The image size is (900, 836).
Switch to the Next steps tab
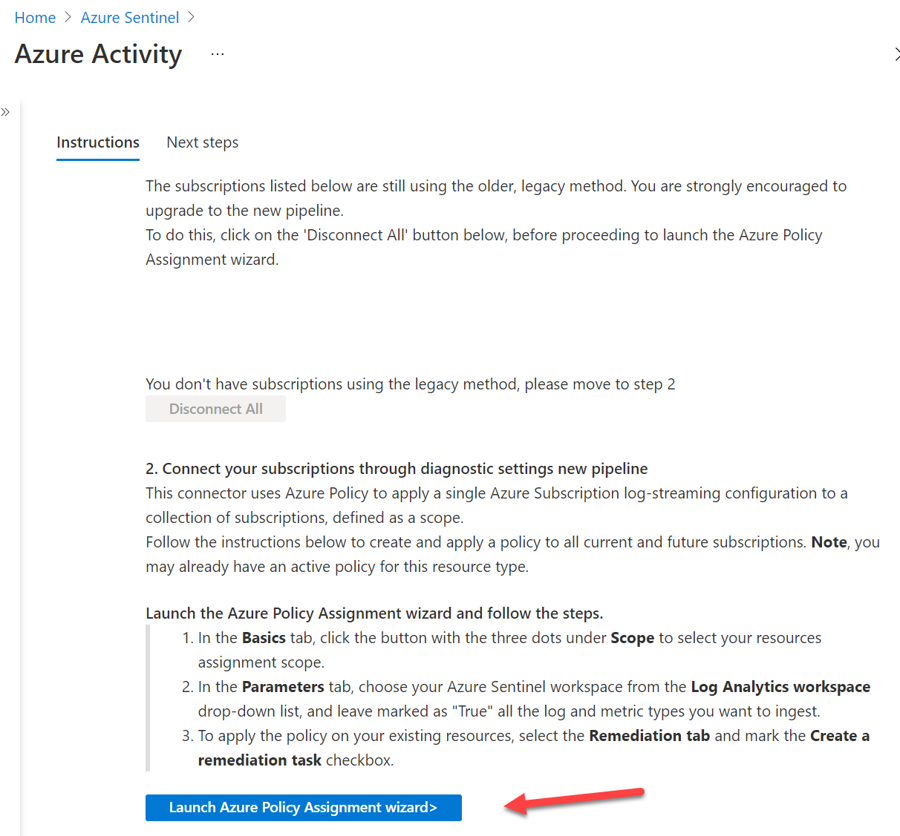tap(202, 142)
